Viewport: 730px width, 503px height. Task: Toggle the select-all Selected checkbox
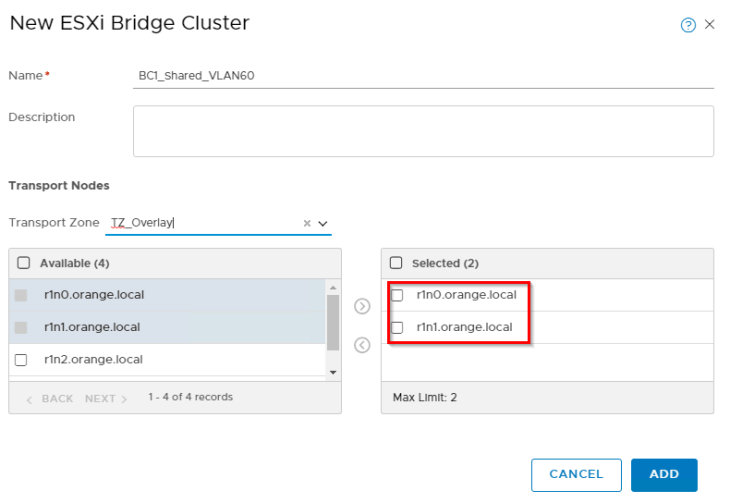click(396, 263)
